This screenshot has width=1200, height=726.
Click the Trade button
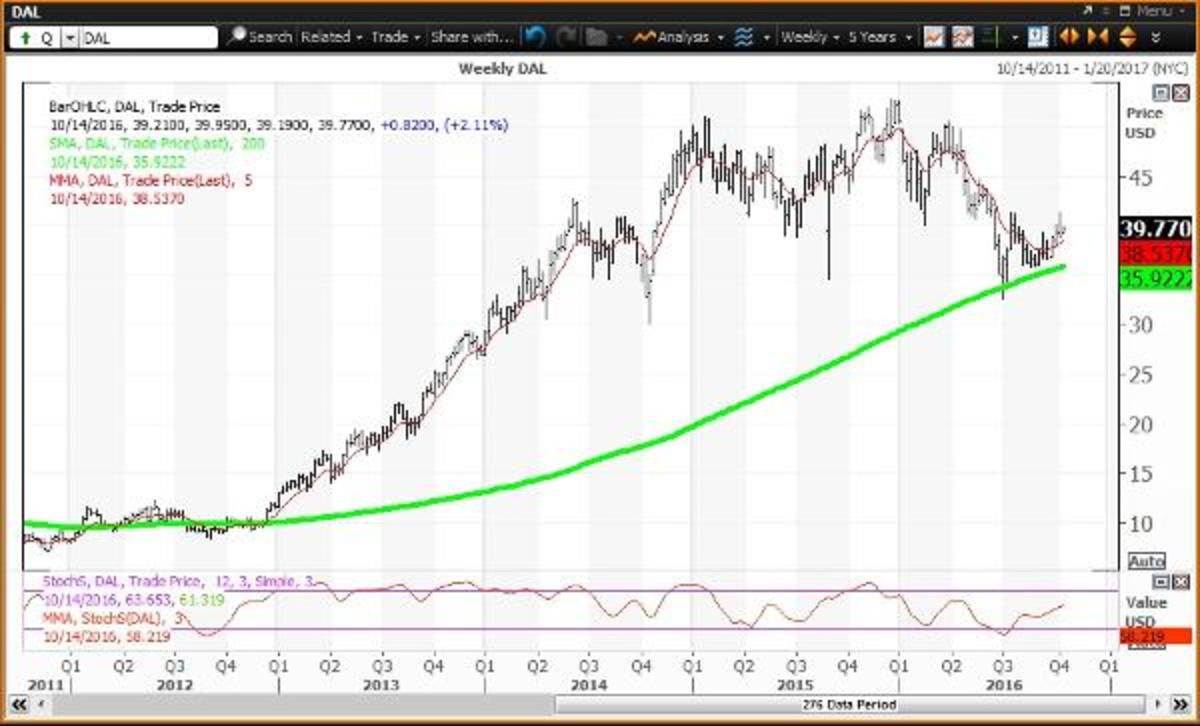(392, 37)
